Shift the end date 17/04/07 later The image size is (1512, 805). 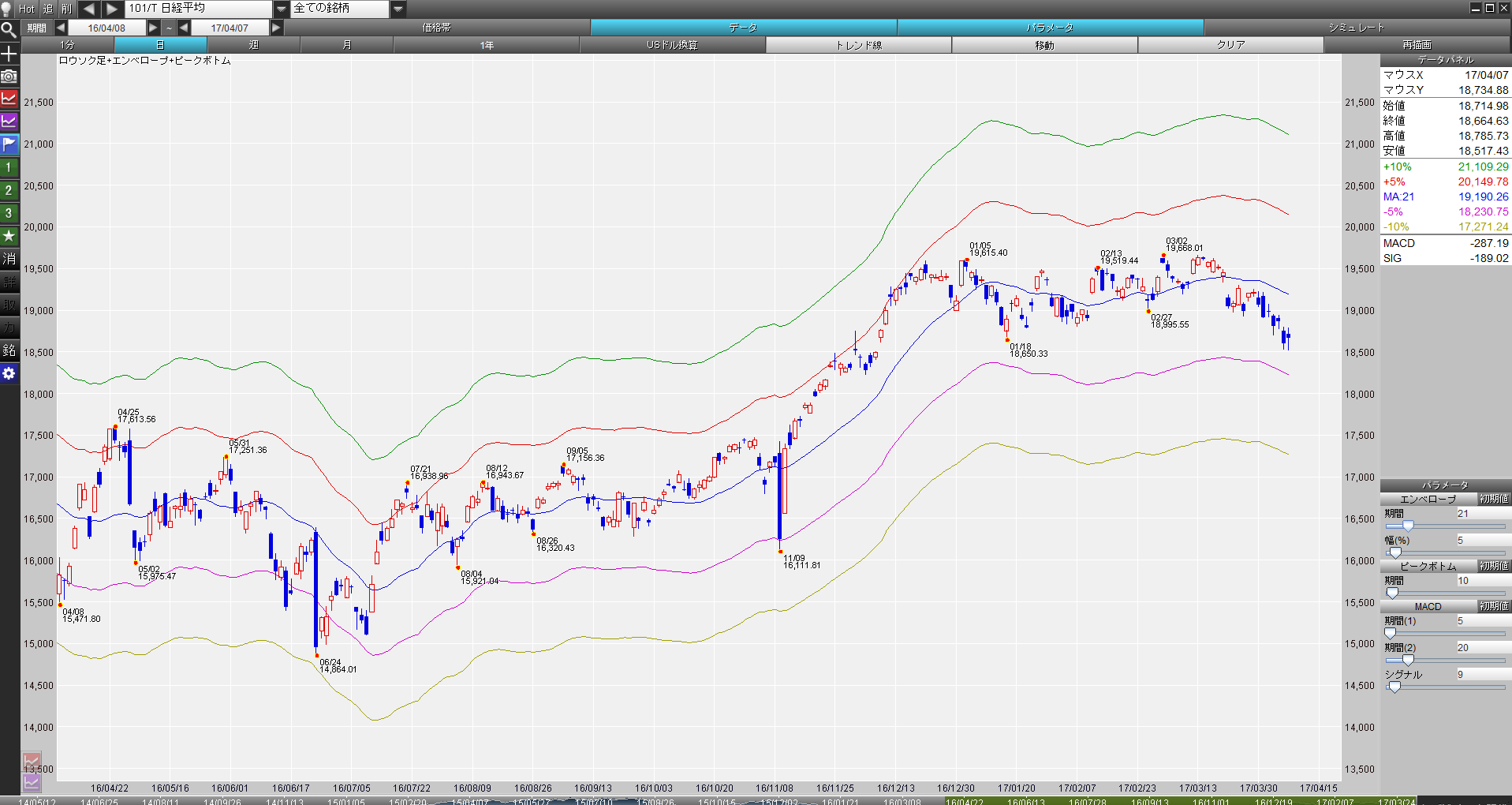coord(276,28)
